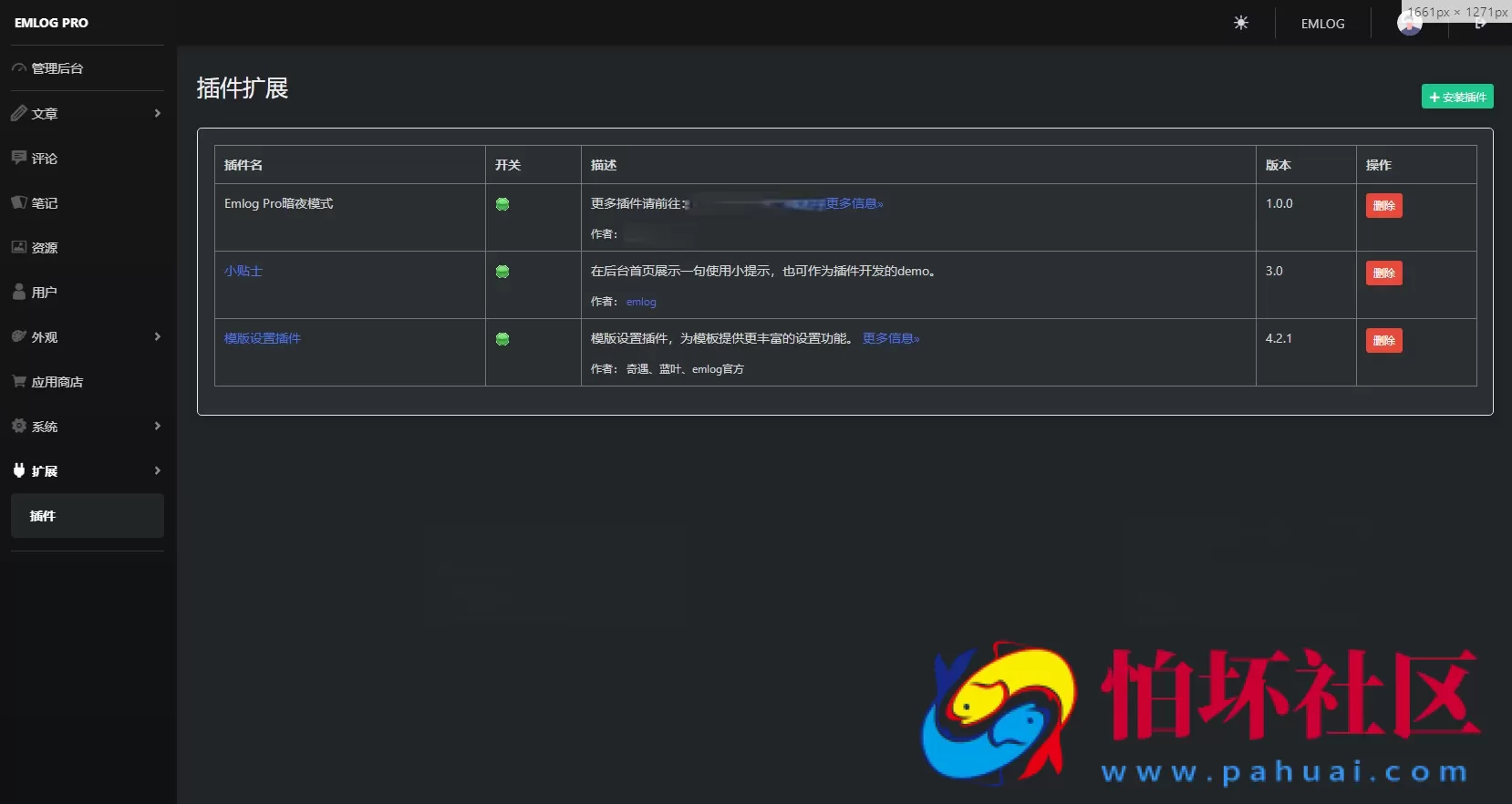Delete the 小贴士 plugin with 删除 button
Image resolution: width=1512 pixels, height=804 pixels.
pyautogui.click(x=1383, y=273)
